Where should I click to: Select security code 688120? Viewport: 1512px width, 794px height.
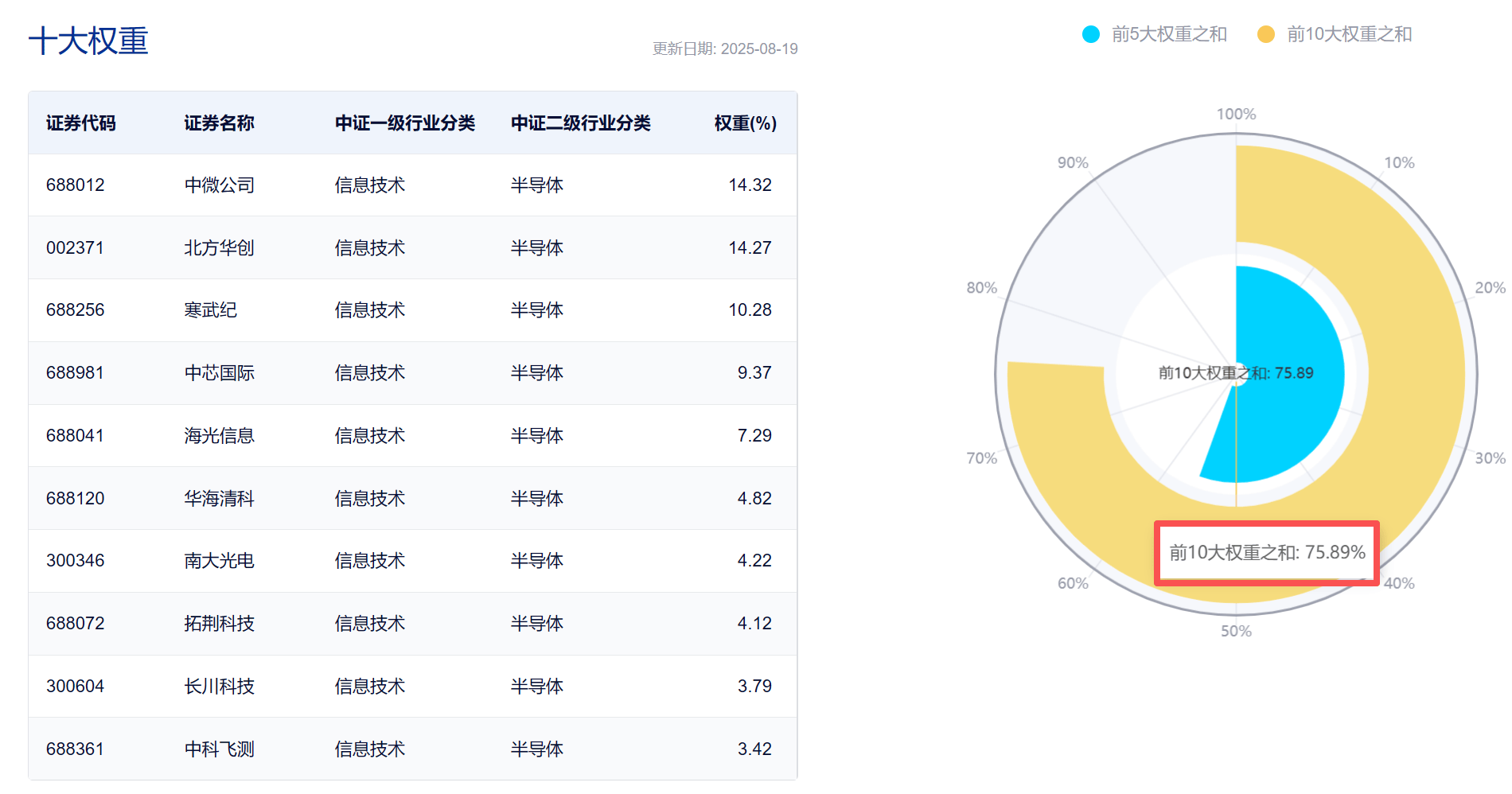76,499
